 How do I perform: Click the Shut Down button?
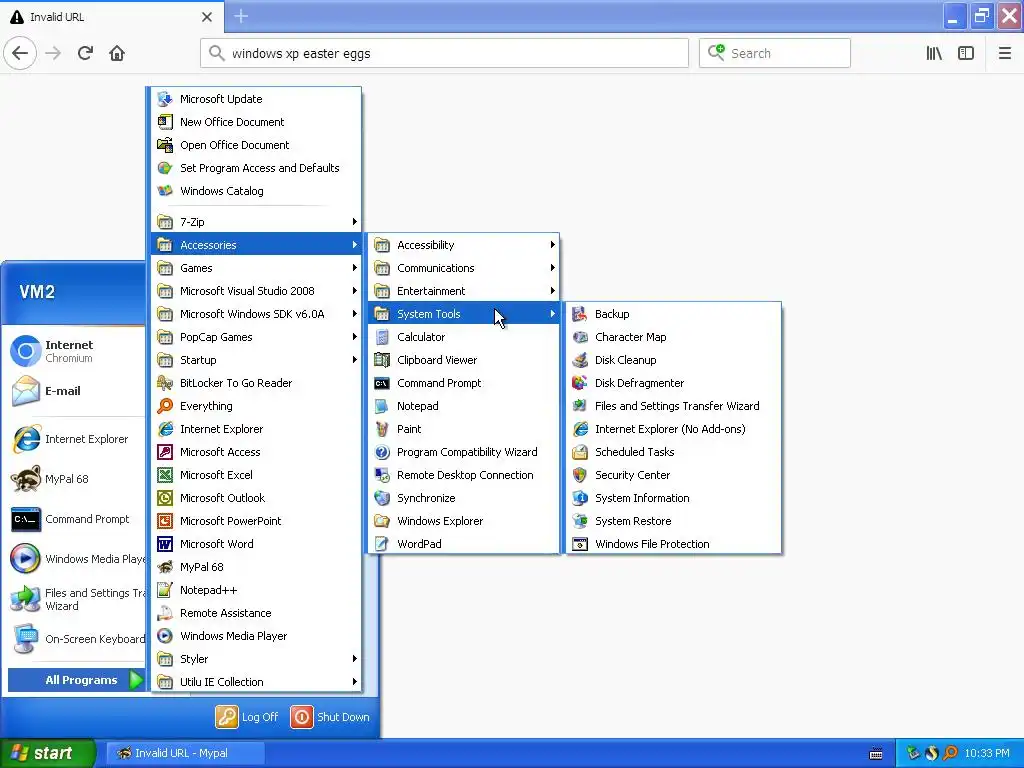(x=330, y=716)
